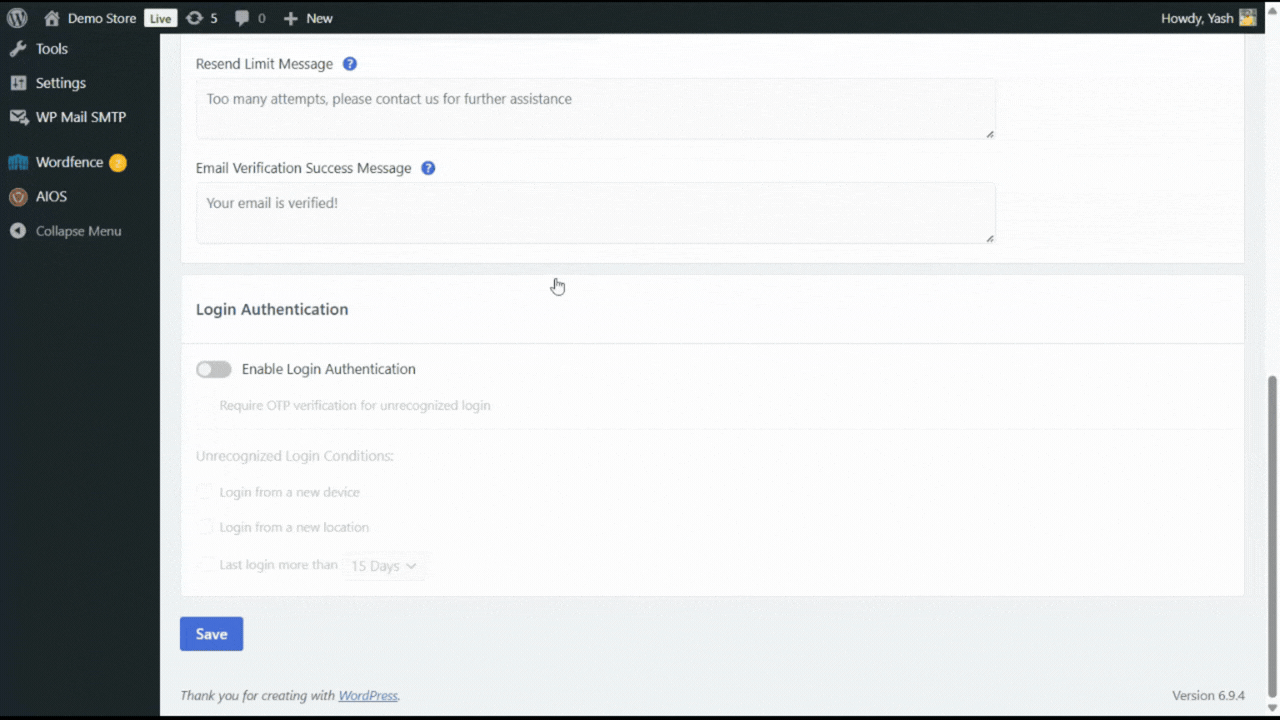Click the WordPress logo icon
Viewport: 1280px width, 720px height.
coord(17,18)
